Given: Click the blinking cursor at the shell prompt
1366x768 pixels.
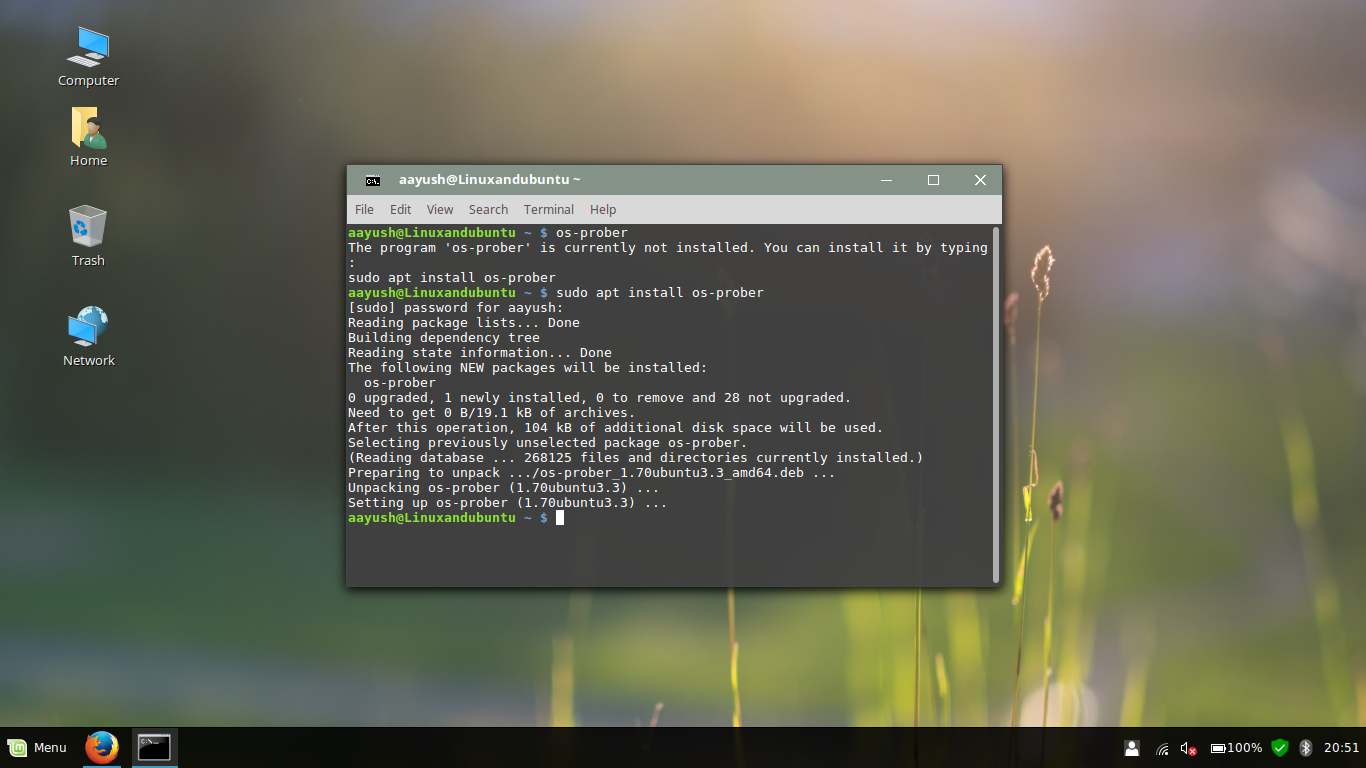Looking at the screenshot, I should (560, 517).
